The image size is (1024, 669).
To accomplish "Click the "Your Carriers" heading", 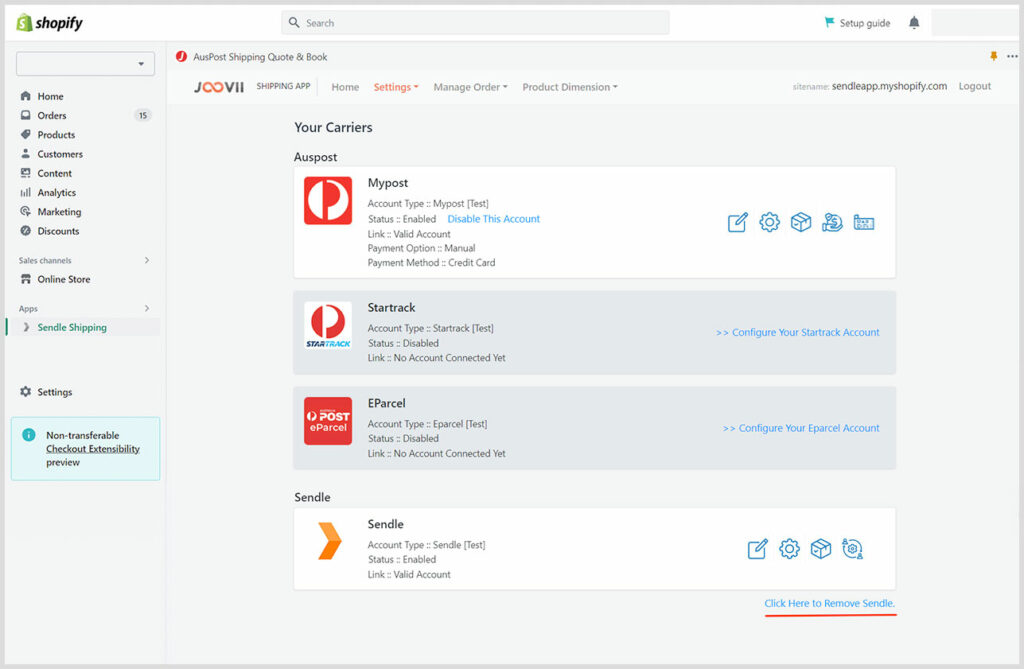I will (x=333, y=127).
